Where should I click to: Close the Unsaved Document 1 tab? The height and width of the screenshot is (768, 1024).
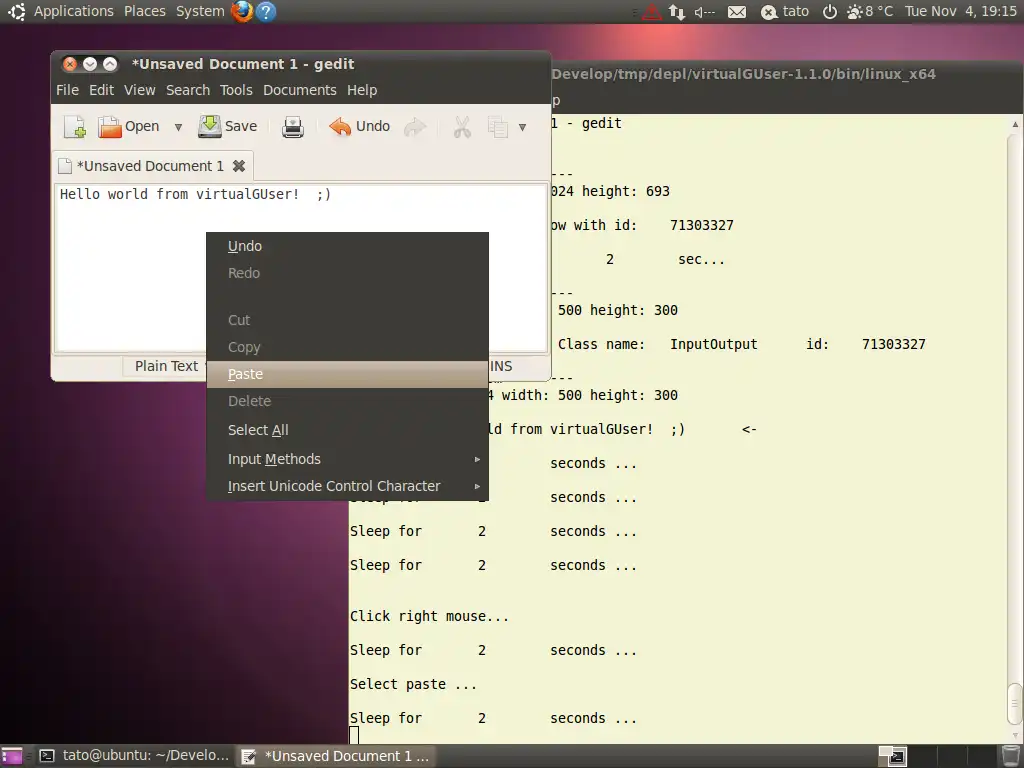(x=239, y=166)
